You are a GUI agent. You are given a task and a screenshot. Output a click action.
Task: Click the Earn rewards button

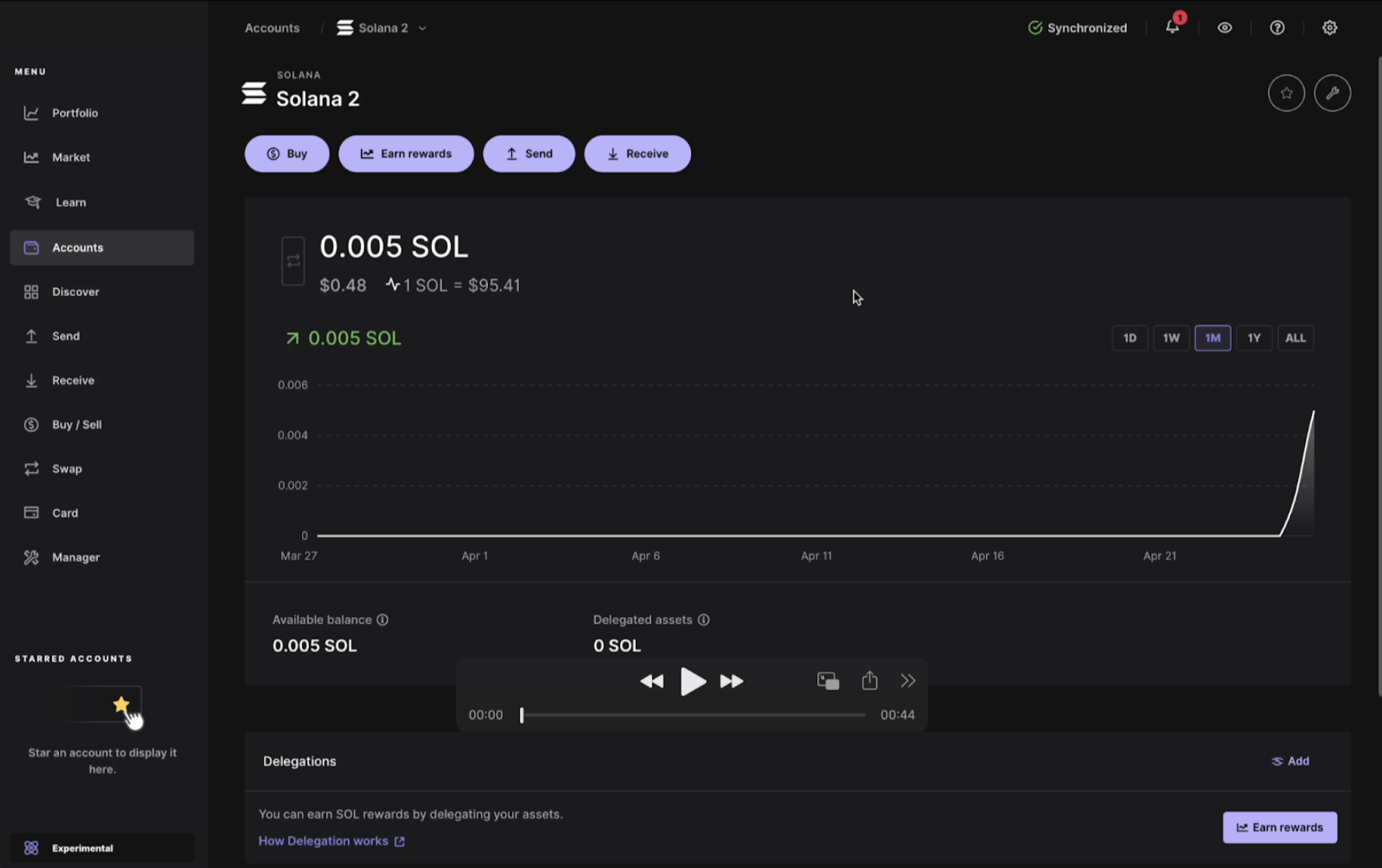pos(406,153)
